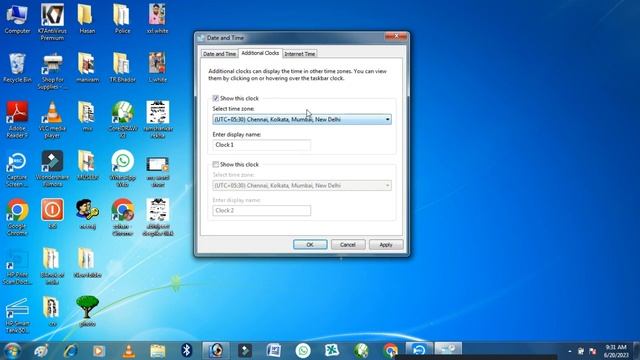Open WhatsApp taskbar icon
This screenshot has width=640, height=360.
[303, 351]
